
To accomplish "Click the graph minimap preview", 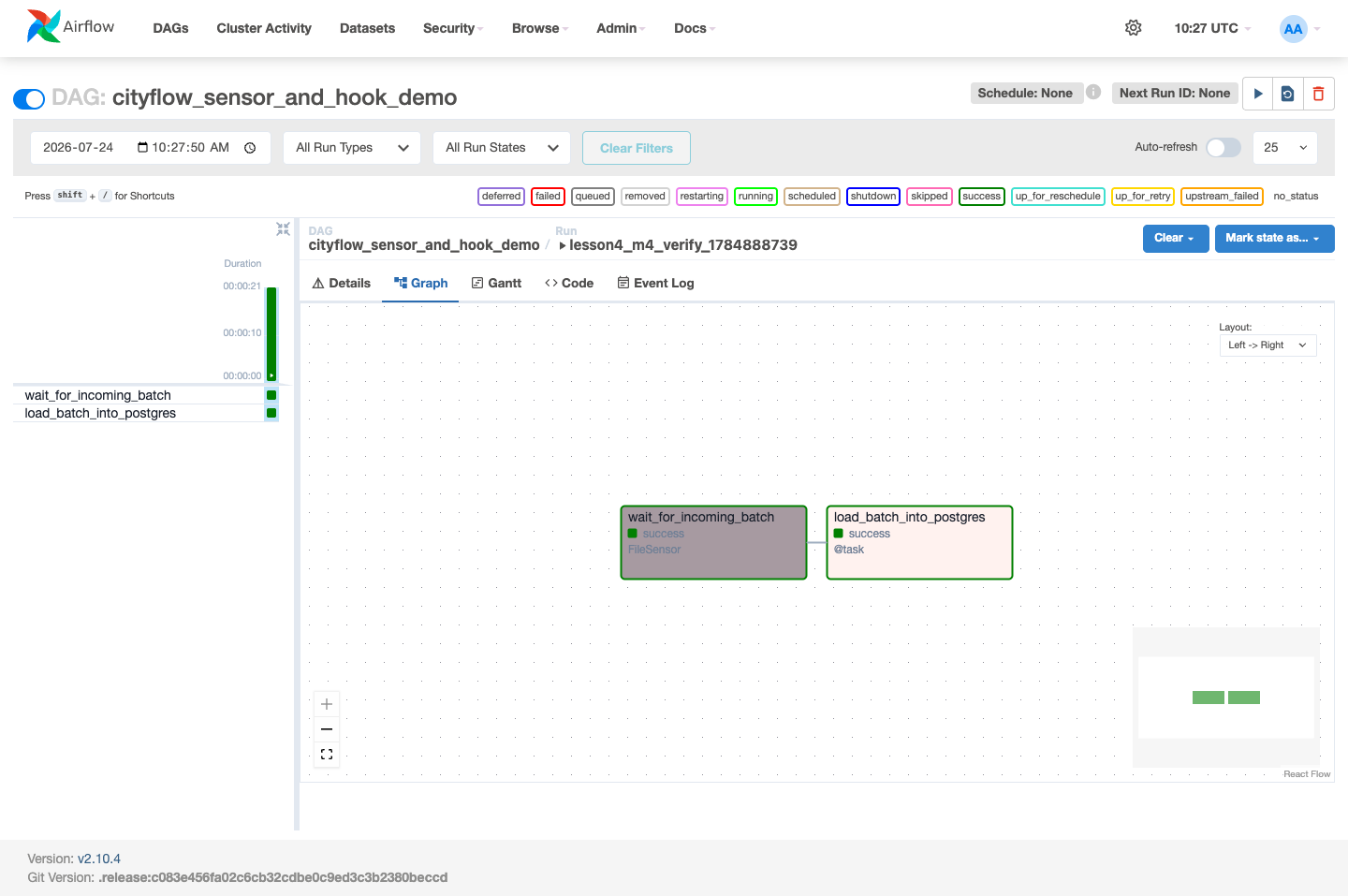I will click(1226, 698).
